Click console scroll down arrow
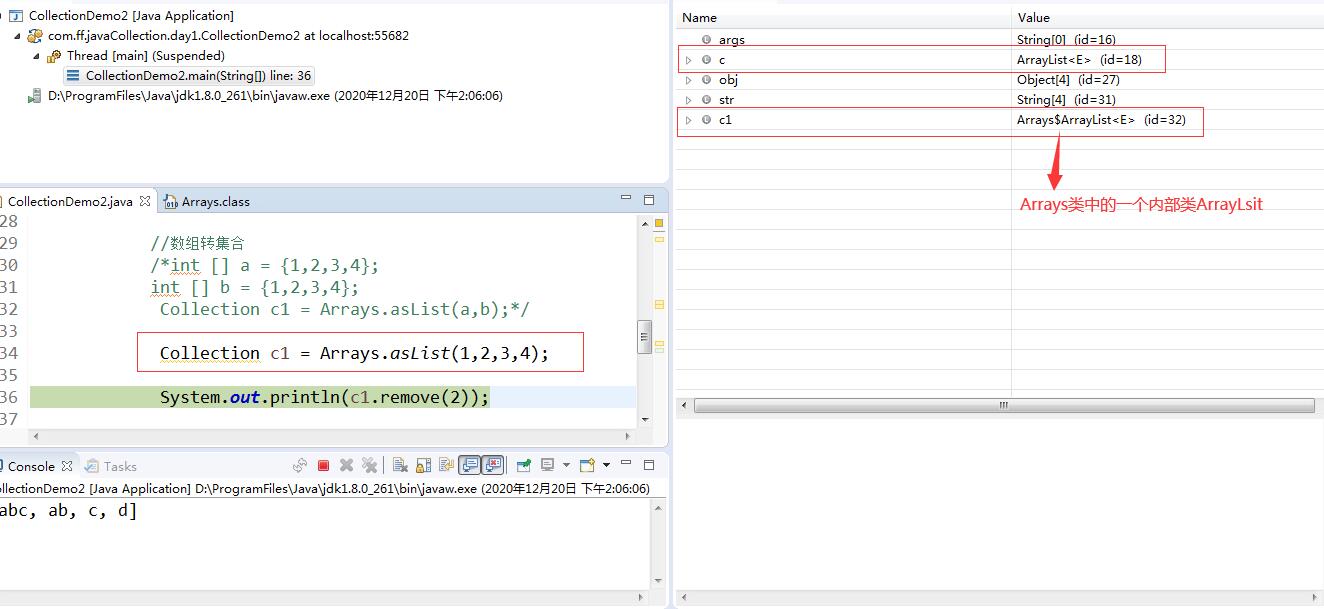1324x609 pixels. (x=658, y=581)
